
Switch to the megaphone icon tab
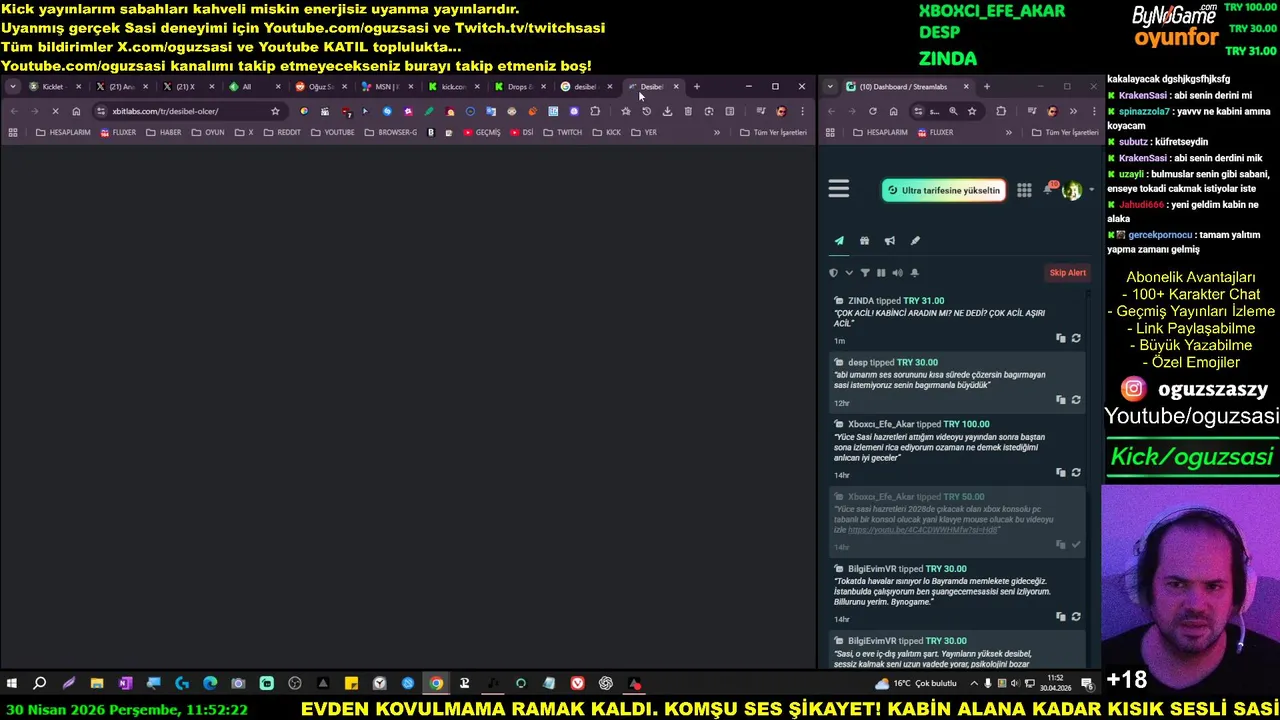(889, 240)
